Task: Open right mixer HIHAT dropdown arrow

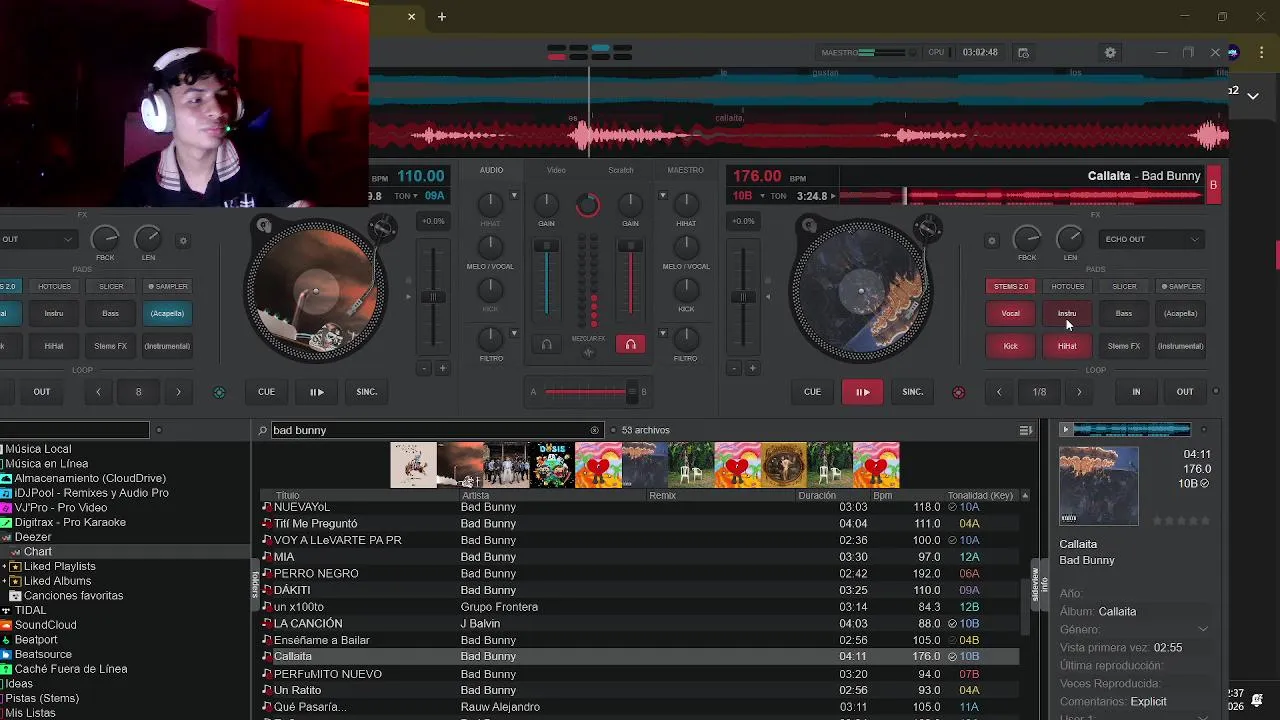Action: (x=662, y=196)
